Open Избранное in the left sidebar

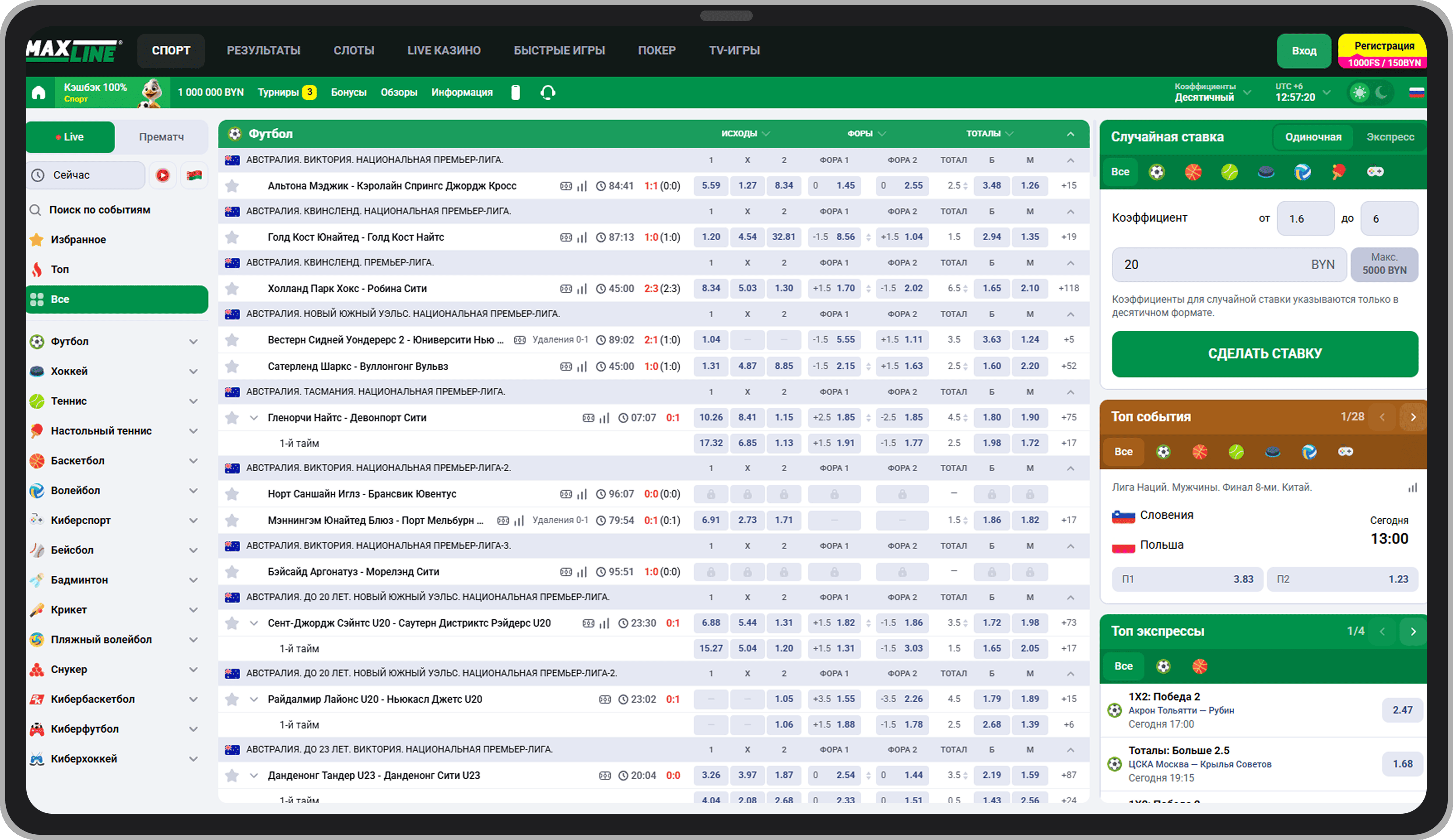[x=78, y=240]
